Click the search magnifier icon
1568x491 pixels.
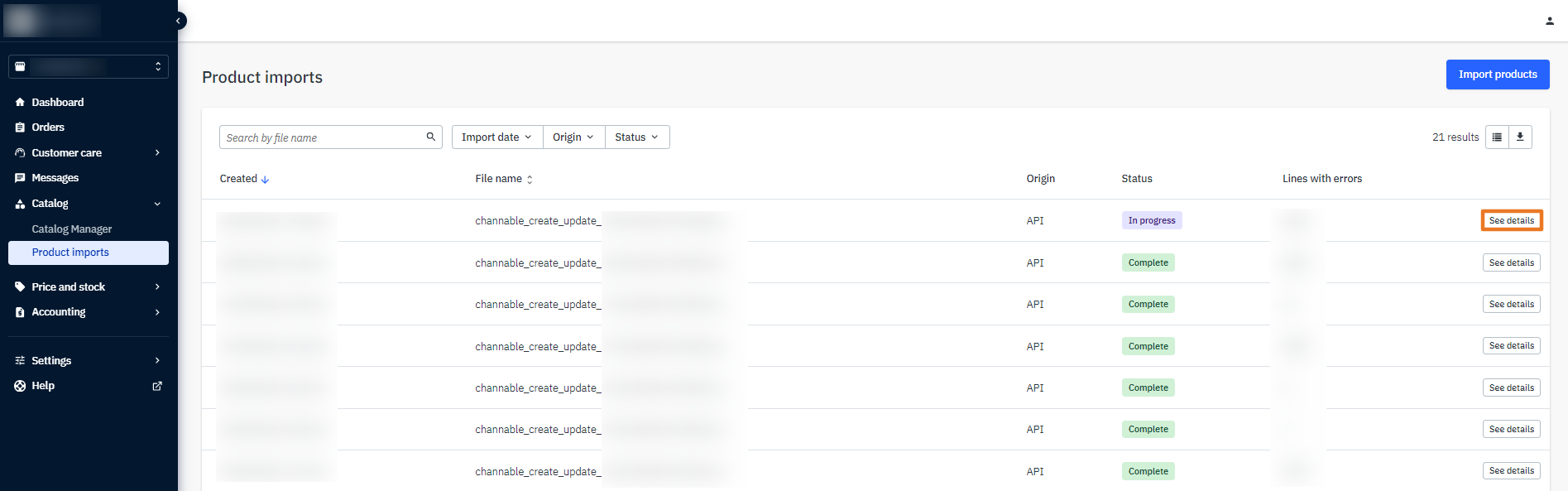[430, 137]
